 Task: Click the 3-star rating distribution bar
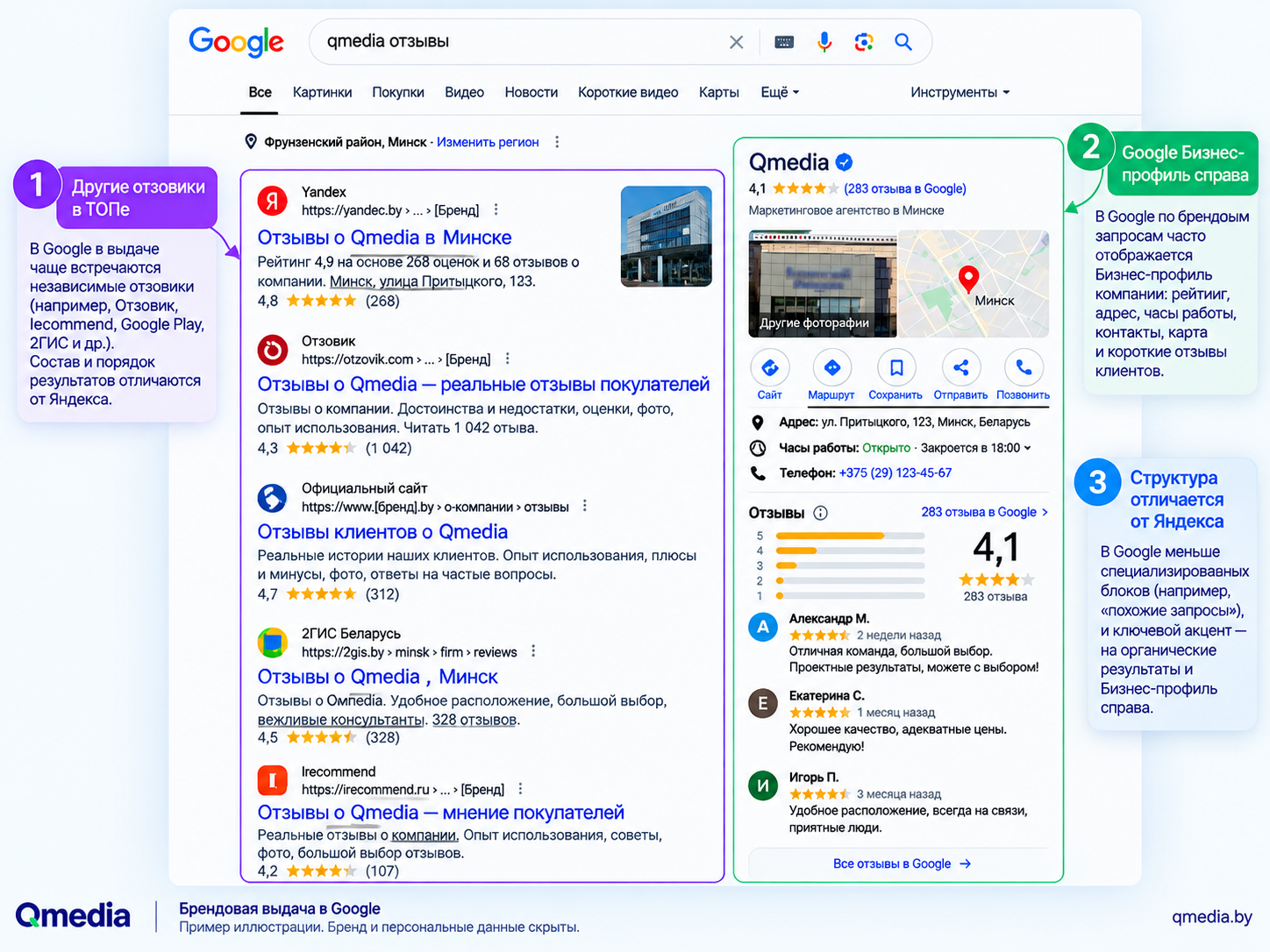(x=851, y=565)
